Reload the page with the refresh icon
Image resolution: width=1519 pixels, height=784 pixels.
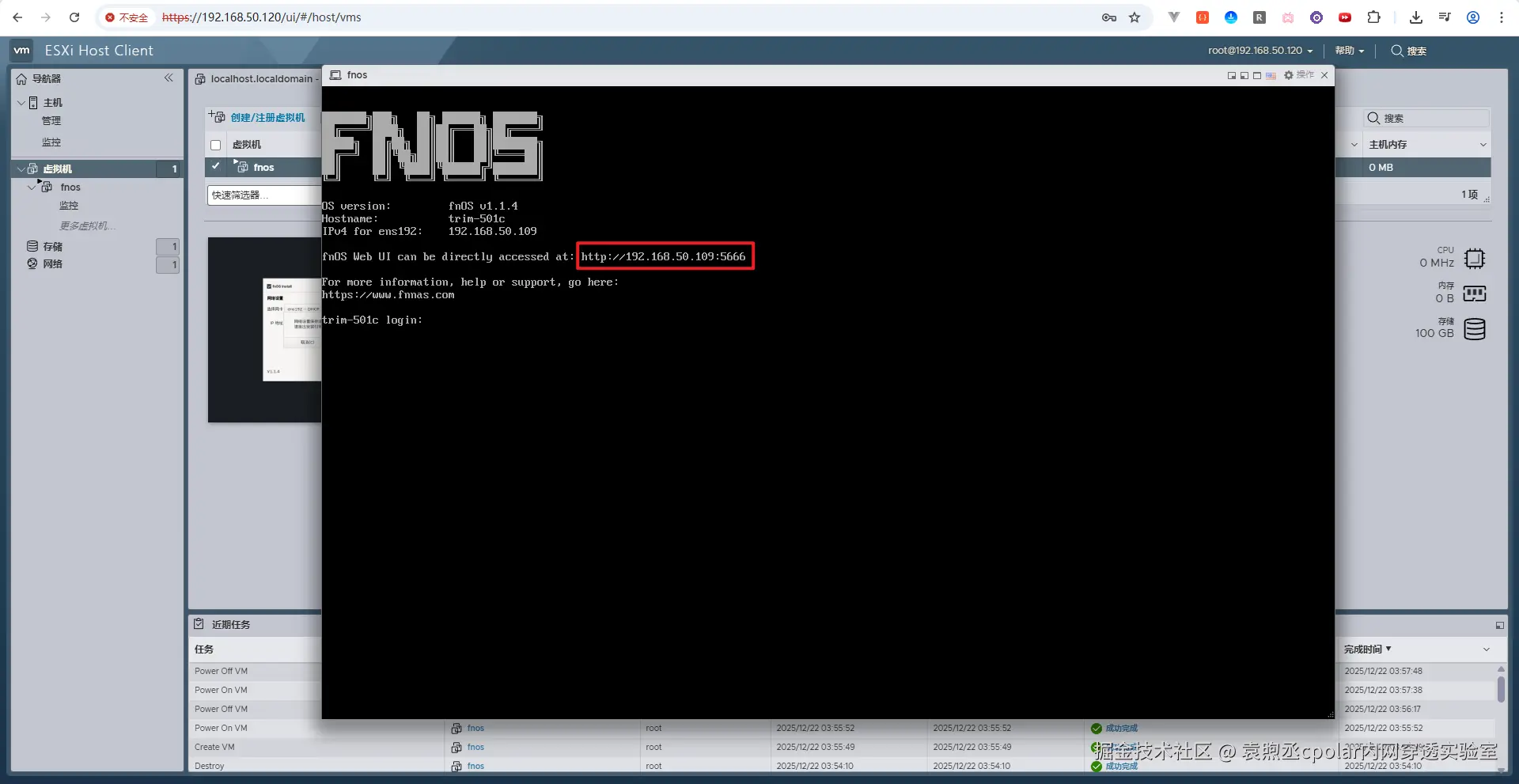pyautogui.click(x=74, y=17)
